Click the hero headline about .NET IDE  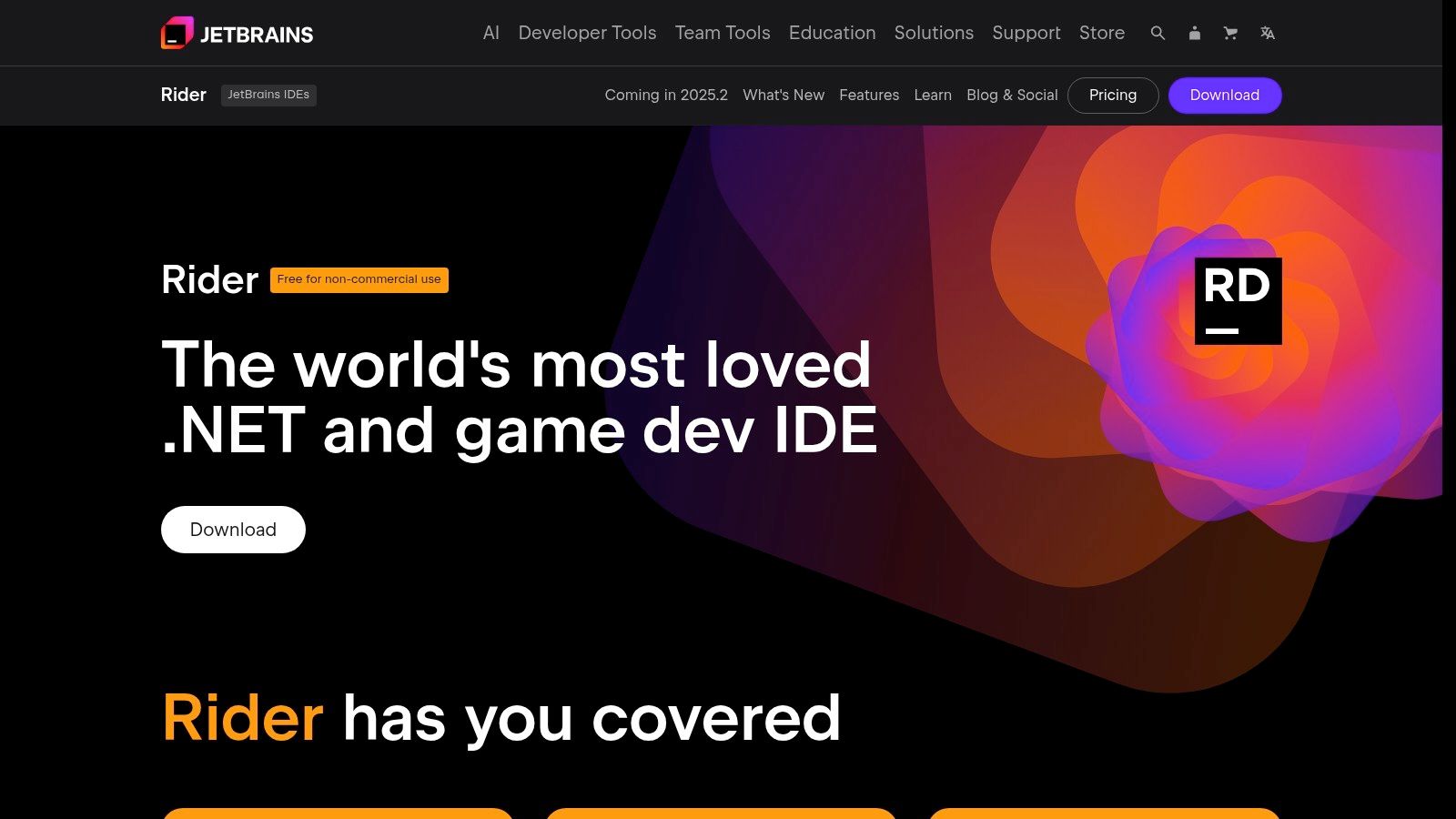(520, 397)
